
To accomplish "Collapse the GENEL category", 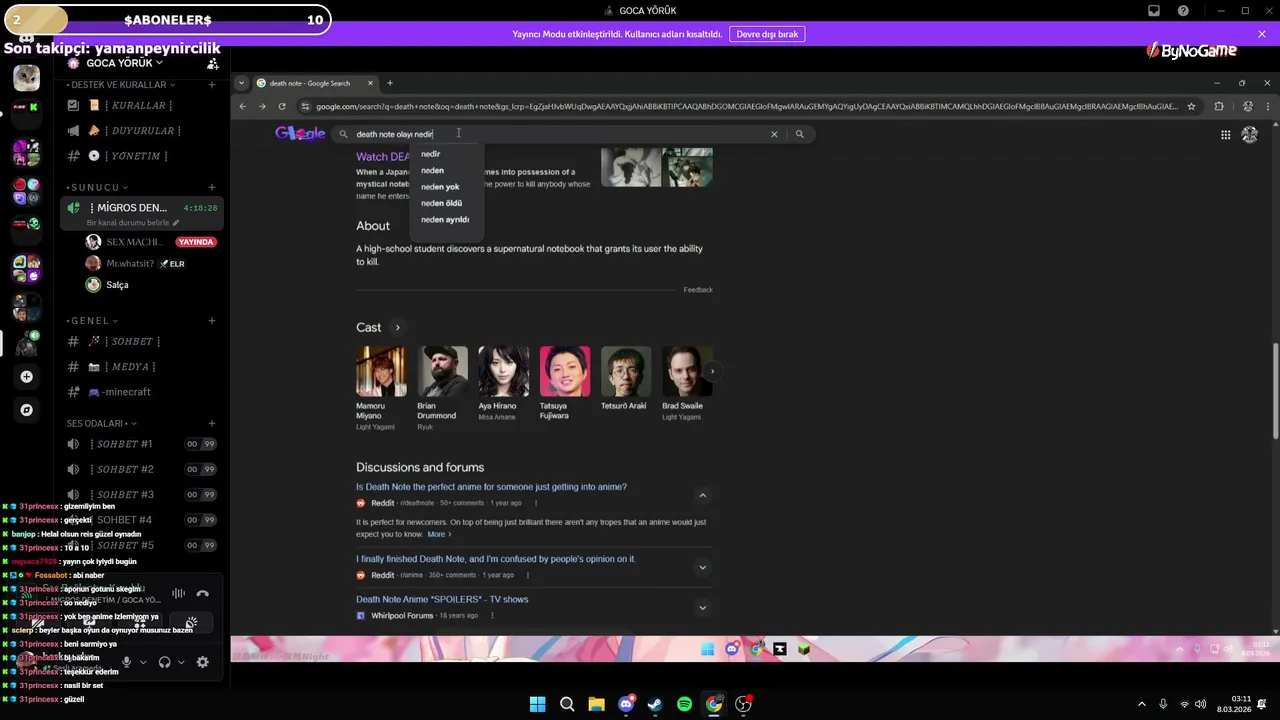I will [93, 321].
